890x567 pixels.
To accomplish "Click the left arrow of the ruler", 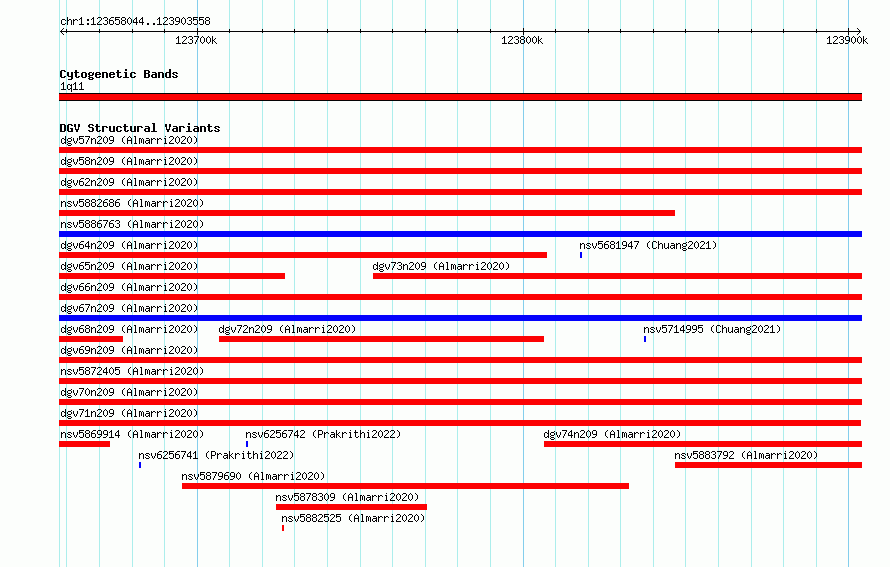I will click(63, 32).
